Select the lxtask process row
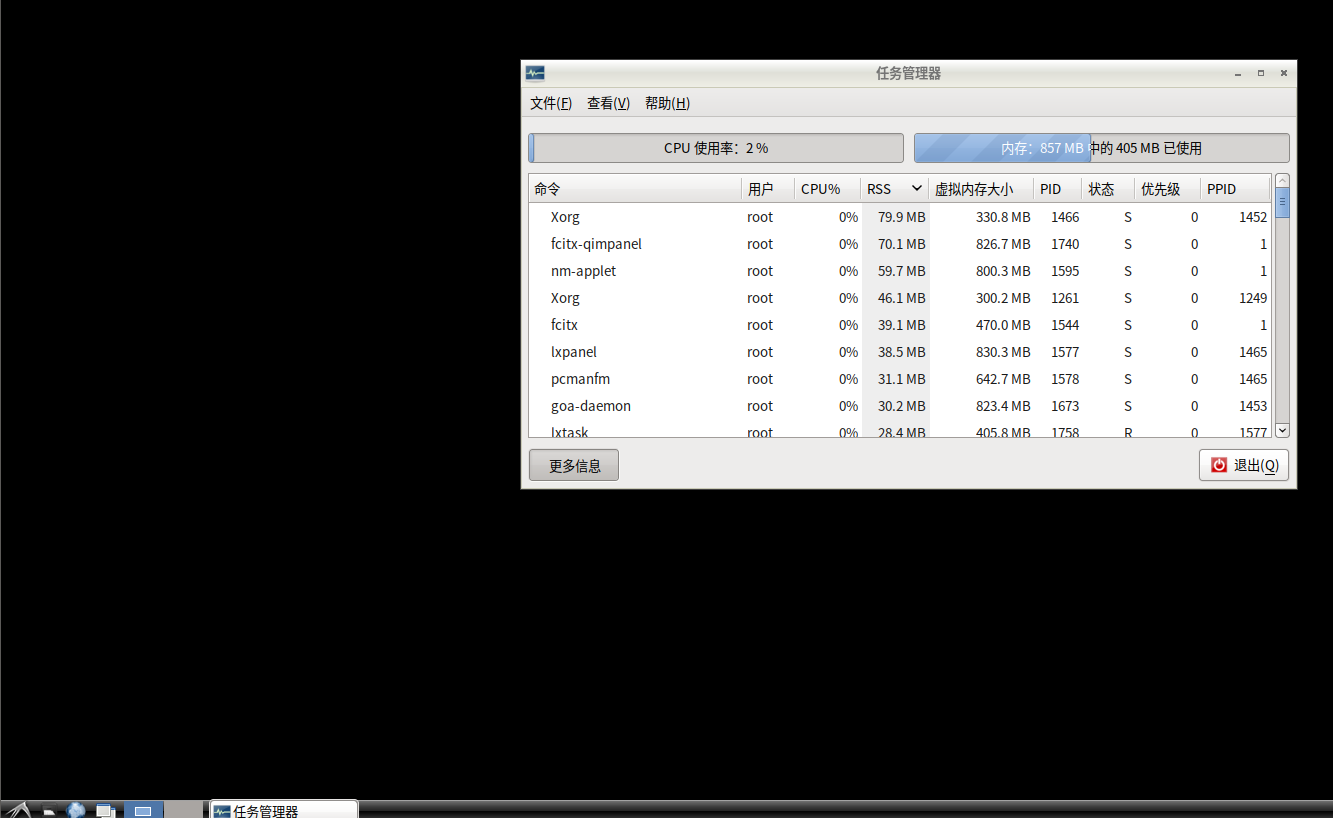 [x=900, y=430]
